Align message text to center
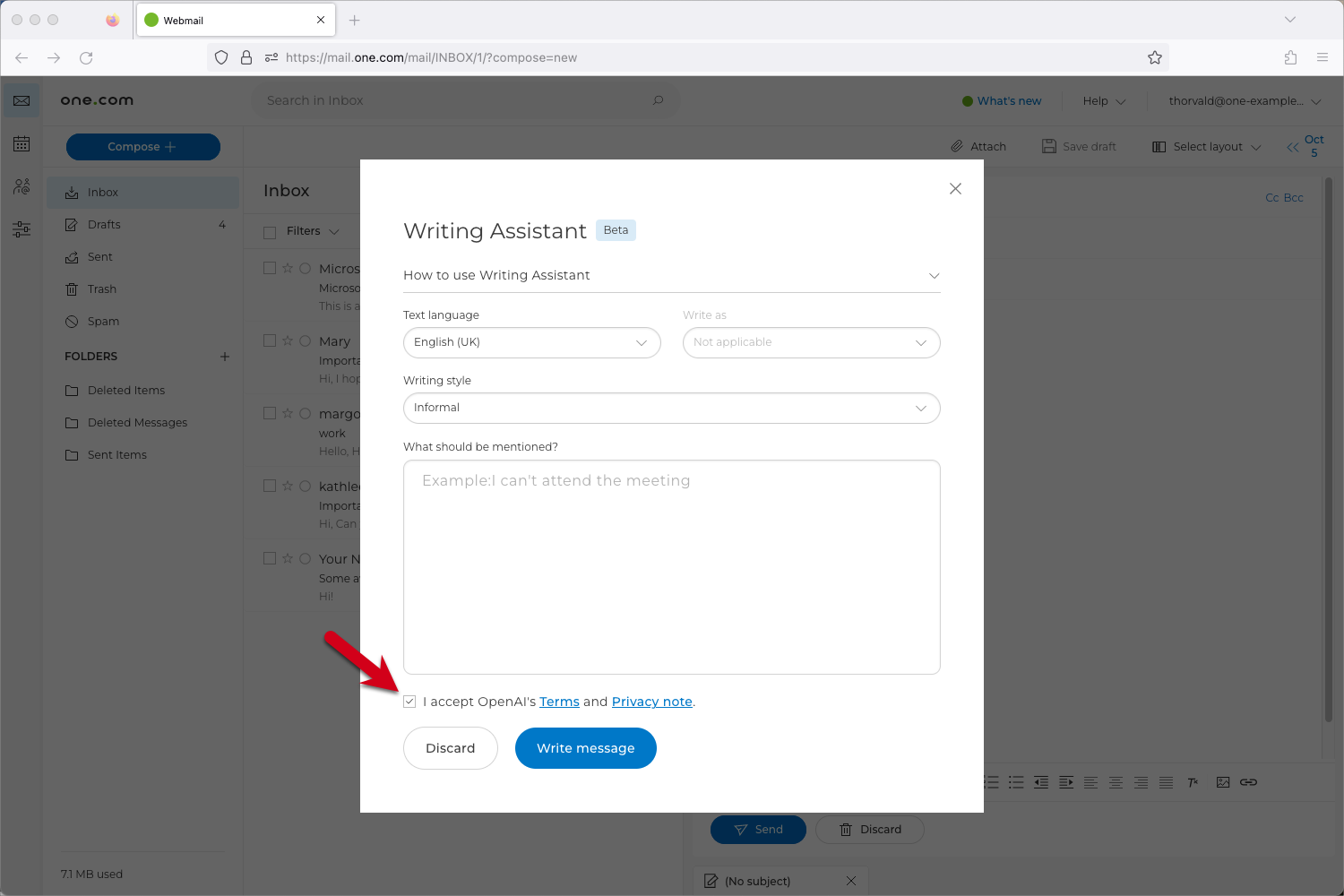 tap(1116, 781)
